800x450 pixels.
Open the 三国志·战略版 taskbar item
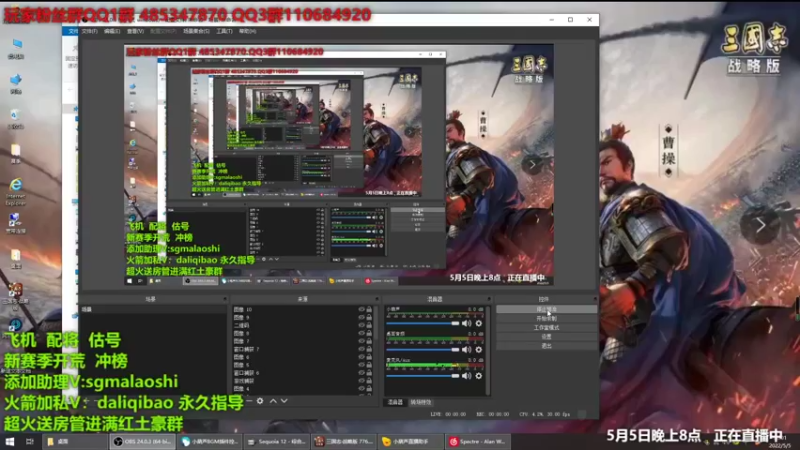point(343,441)
